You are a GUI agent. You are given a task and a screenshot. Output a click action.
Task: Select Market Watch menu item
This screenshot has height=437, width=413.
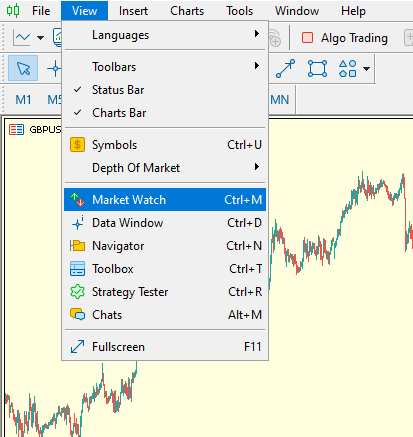tap(165, 200)
